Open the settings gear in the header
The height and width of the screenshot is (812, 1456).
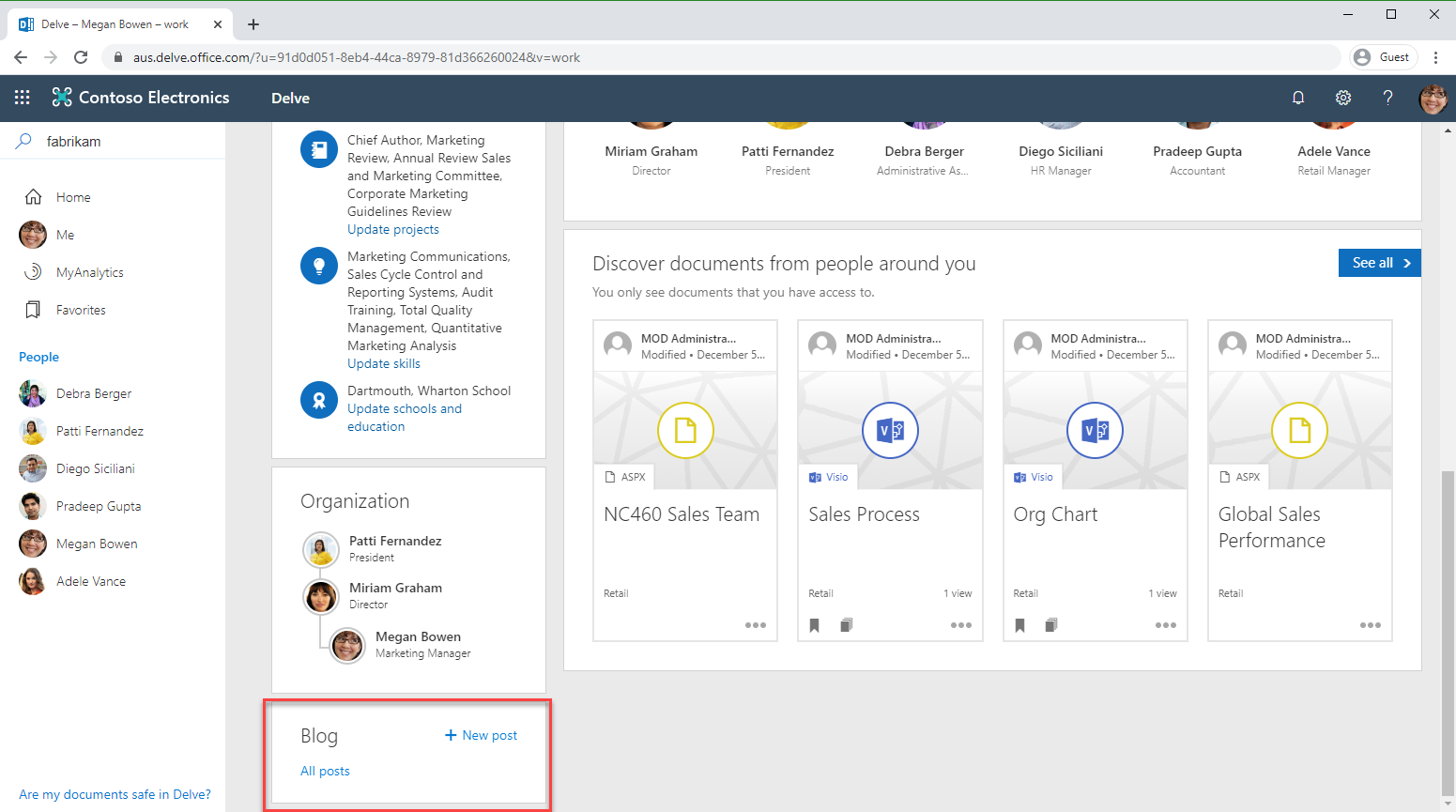pyautogui.click(x=1343, y=98)
